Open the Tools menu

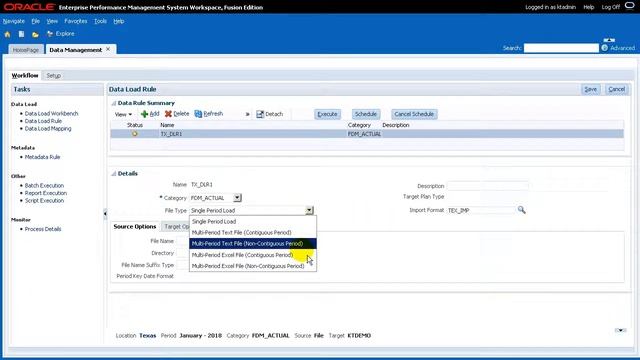100,21
